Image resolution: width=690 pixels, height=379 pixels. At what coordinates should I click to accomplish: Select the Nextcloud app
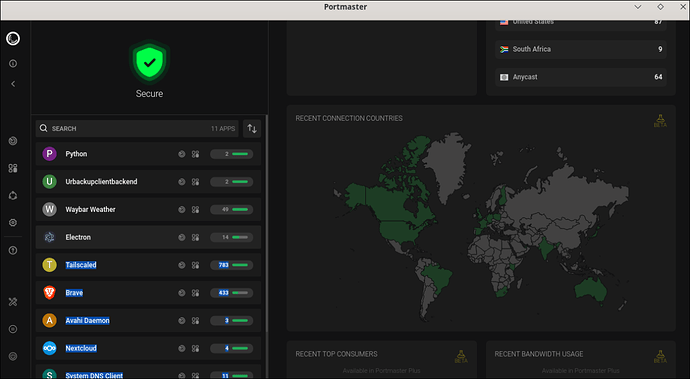coord(148,348)
